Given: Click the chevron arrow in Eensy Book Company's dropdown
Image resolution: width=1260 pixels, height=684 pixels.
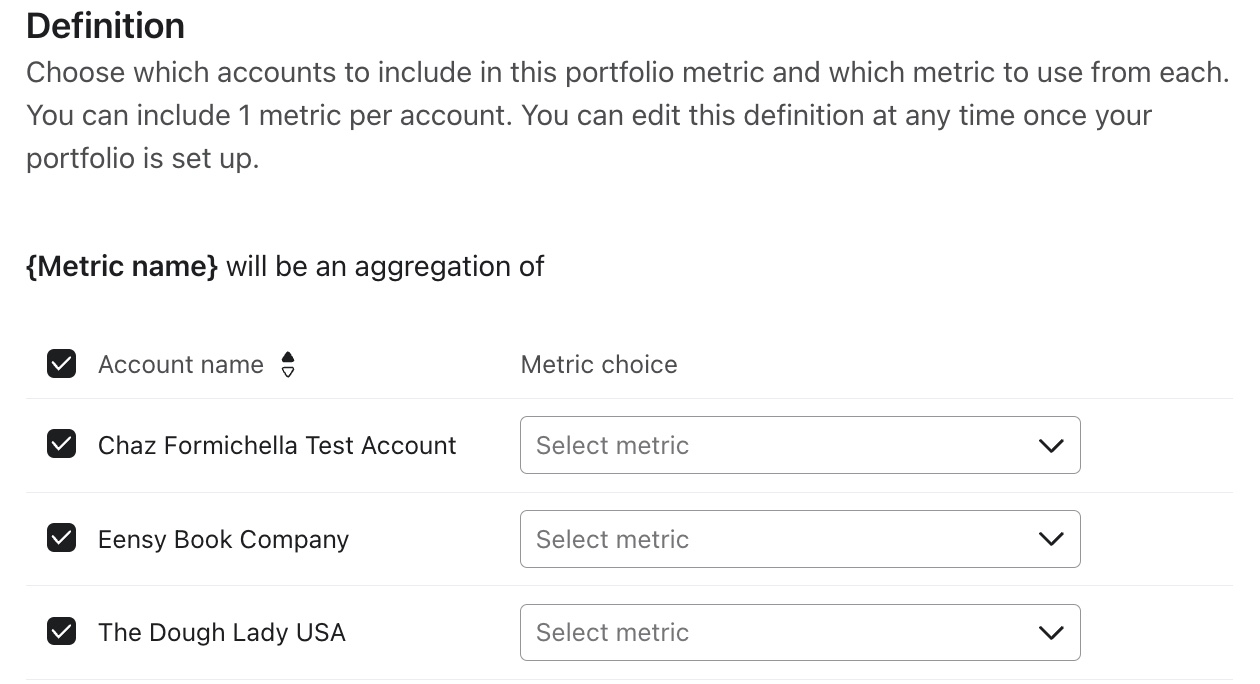Looking at the screenshot, I should 1051,540.
